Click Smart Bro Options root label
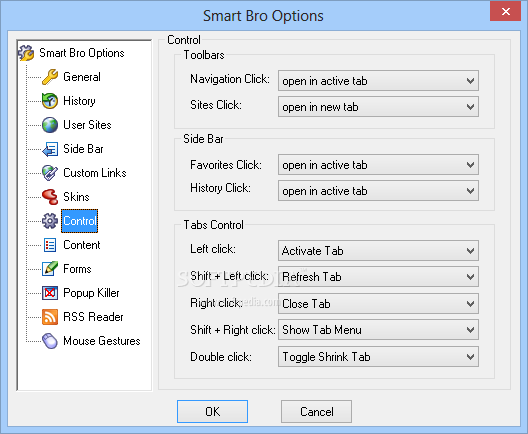 pos(82,53)
